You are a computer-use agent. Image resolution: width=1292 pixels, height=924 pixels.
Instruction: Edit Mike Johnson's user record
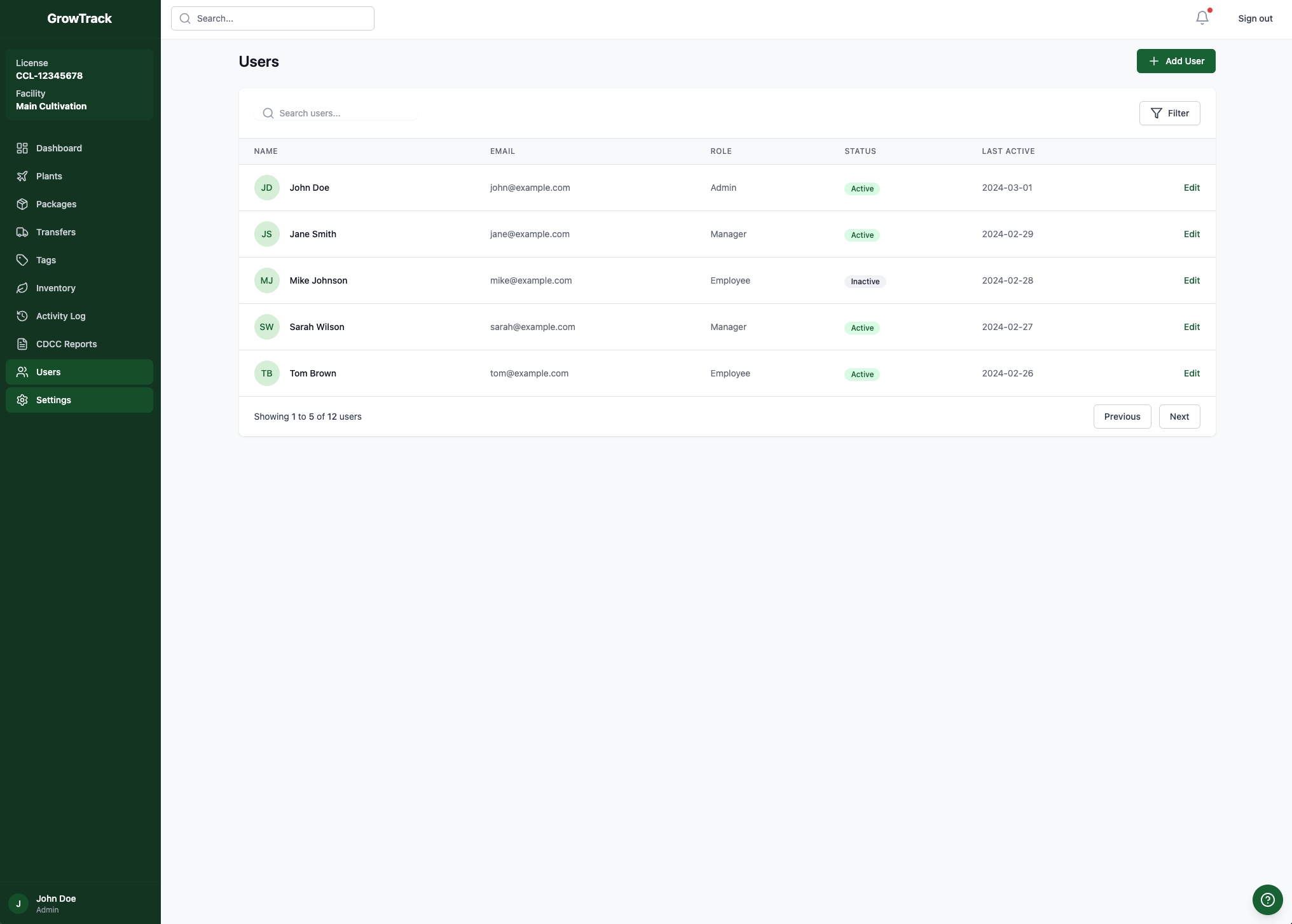click(x=1192, y=280)
